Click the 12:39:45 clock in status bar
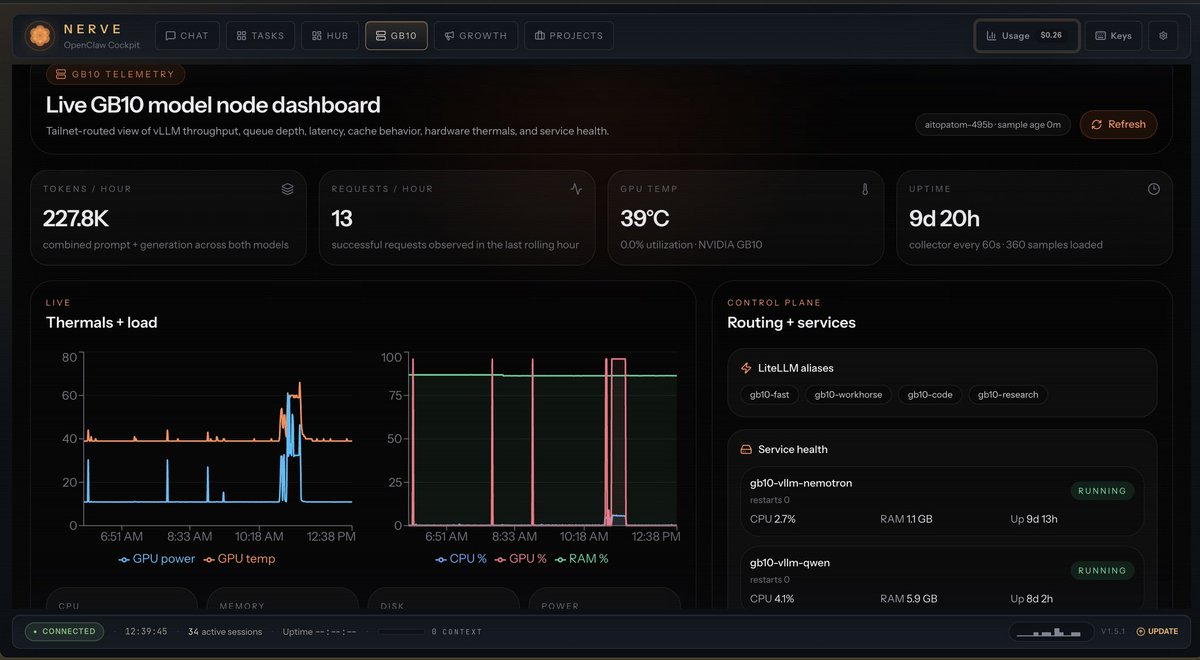 coord(147,631)
